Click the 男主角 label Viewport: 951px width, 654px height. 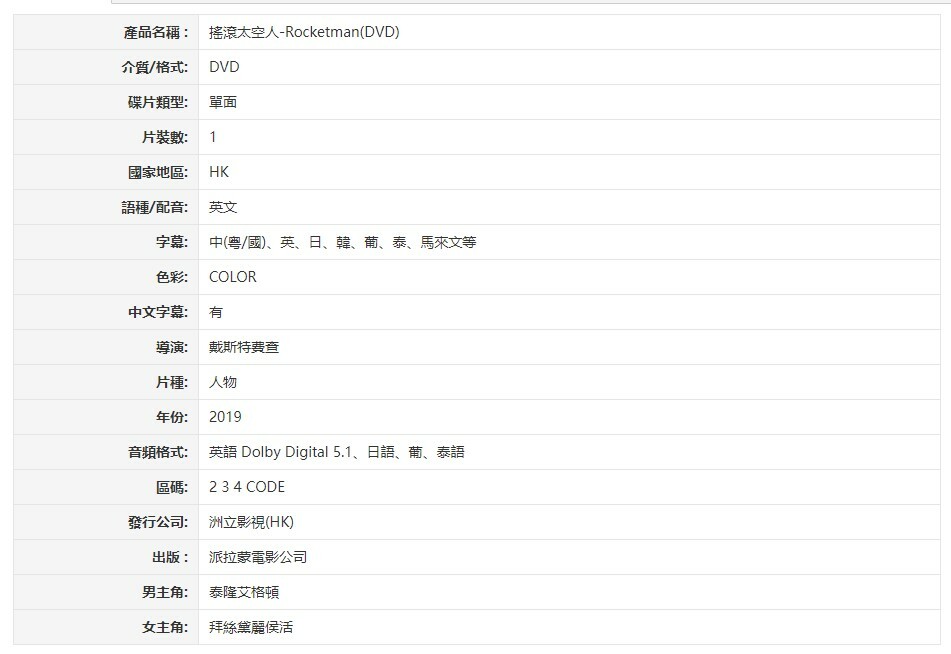164,593
